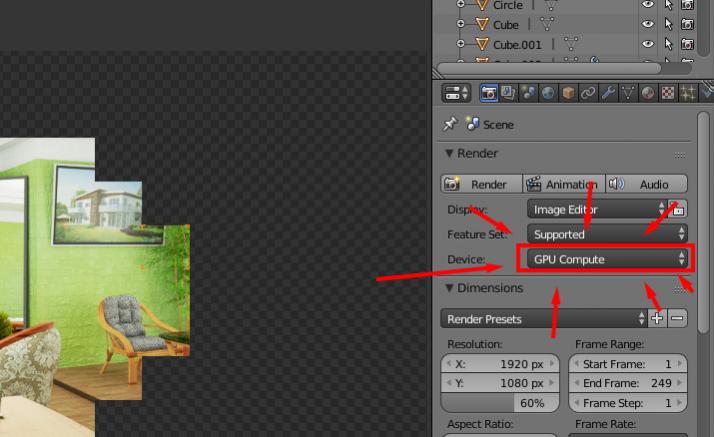This screenshot has height=437, width=714.
Task: Hide Circle in the viewport
Action: coord(648,5)
